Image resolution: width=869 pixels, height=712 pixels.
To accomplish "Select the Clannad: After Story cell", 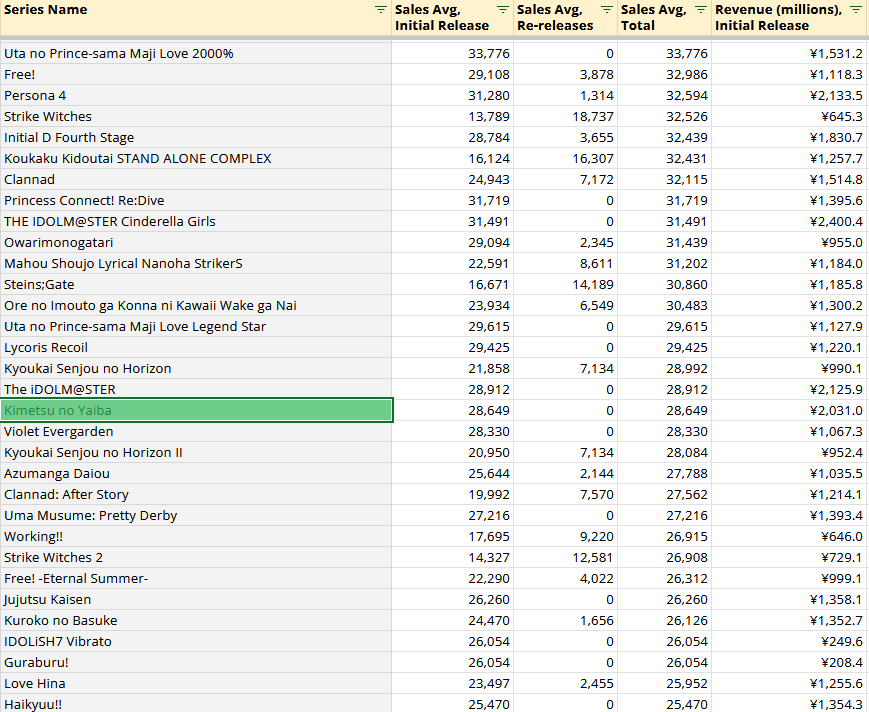I will click(196, 495).
